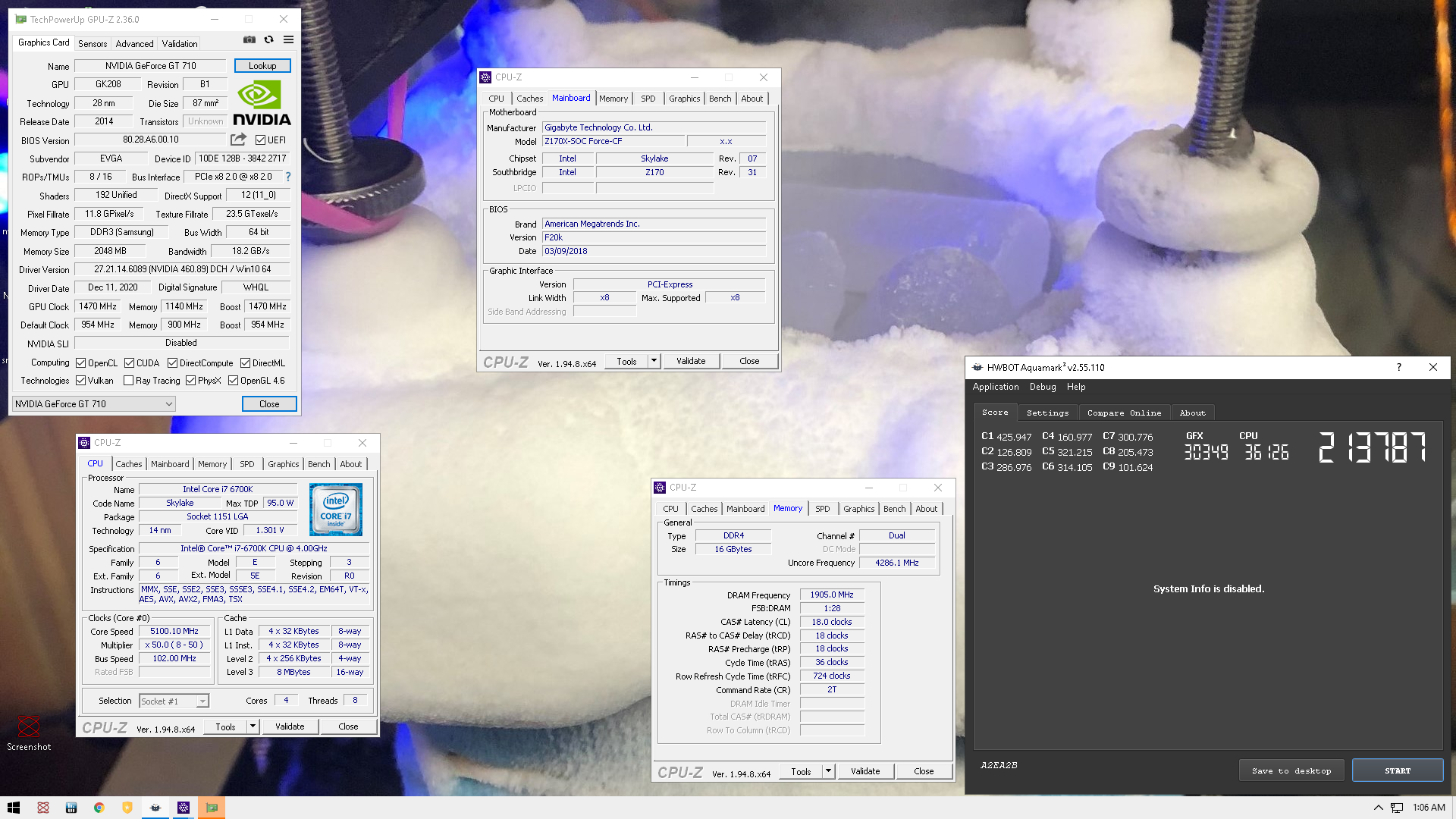1456x819 pixels.
Task: Click the BIOS share/export icon in GPU-Z
Action: (238, 140)
